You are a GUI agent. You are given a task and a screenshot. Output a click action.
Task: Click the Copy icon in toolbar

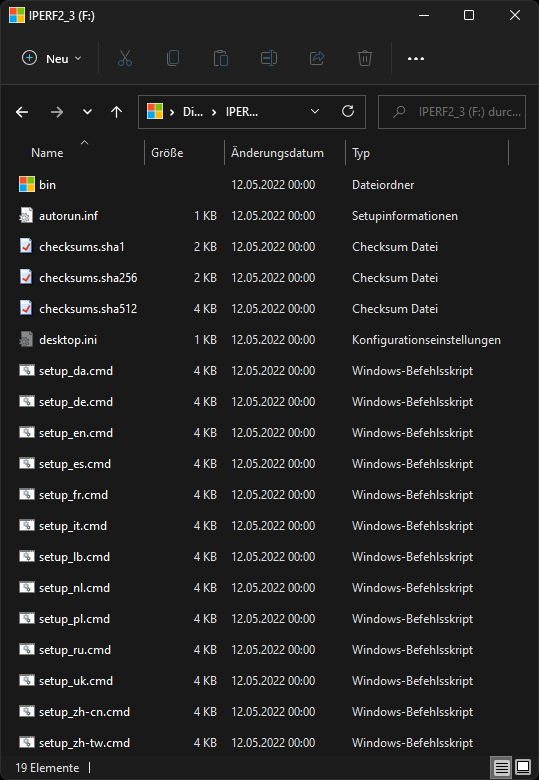pos(173,58)
